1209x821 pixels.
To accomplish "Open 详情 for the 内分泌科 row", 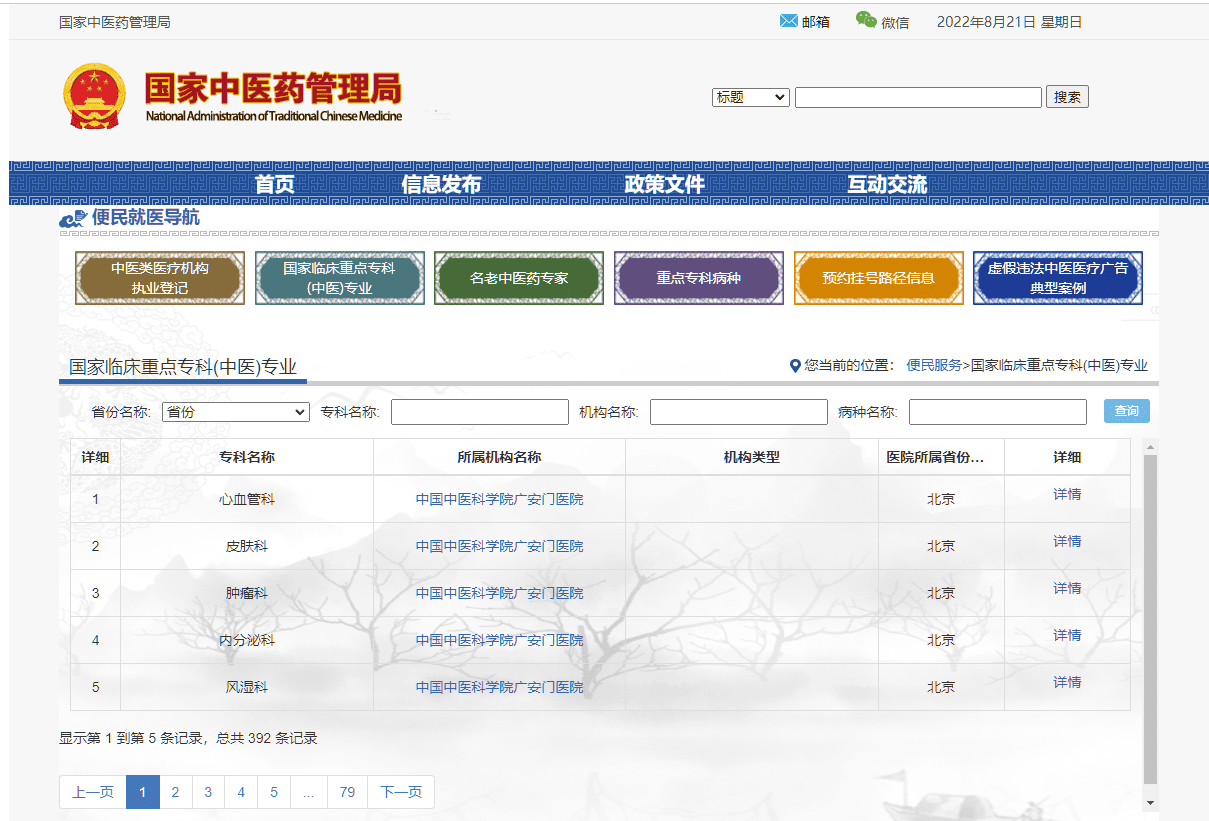I will click(1067, 635).
